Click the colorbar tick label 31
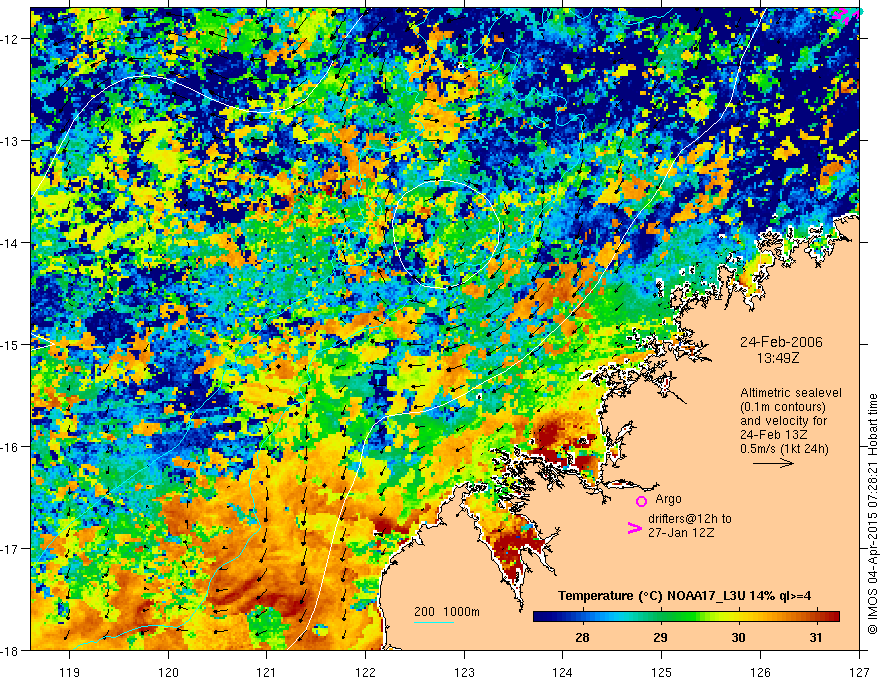This screenshot has height=680, width=880. pos(815,637)
